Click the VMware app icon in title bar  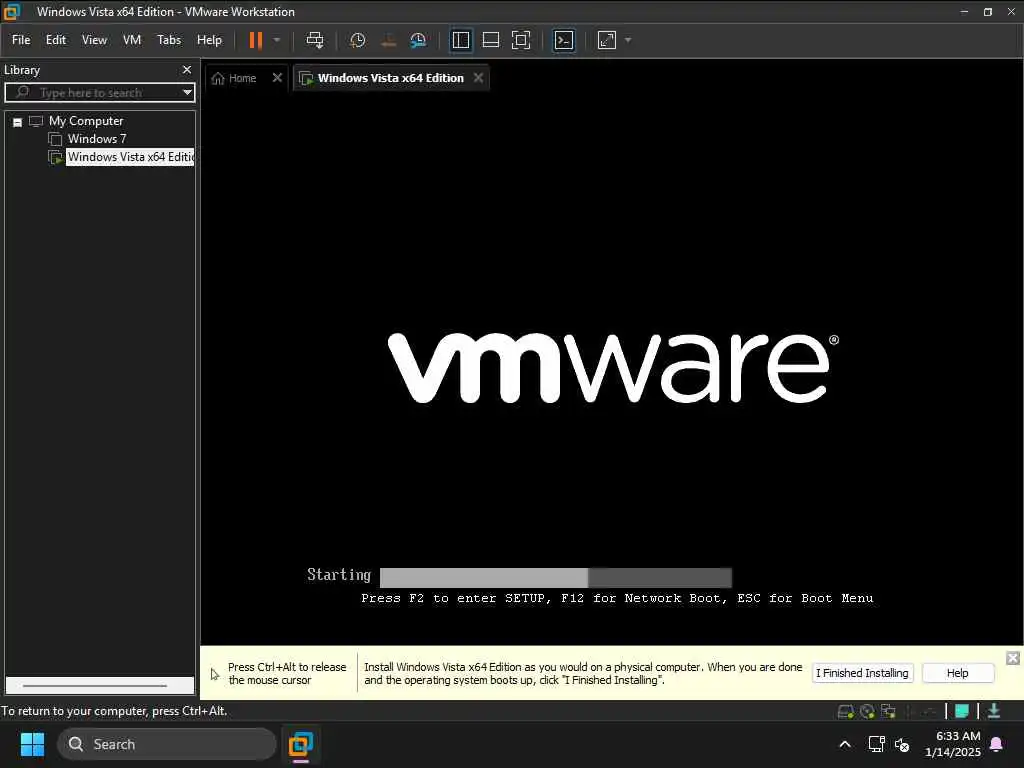click(x=12, y=12)
